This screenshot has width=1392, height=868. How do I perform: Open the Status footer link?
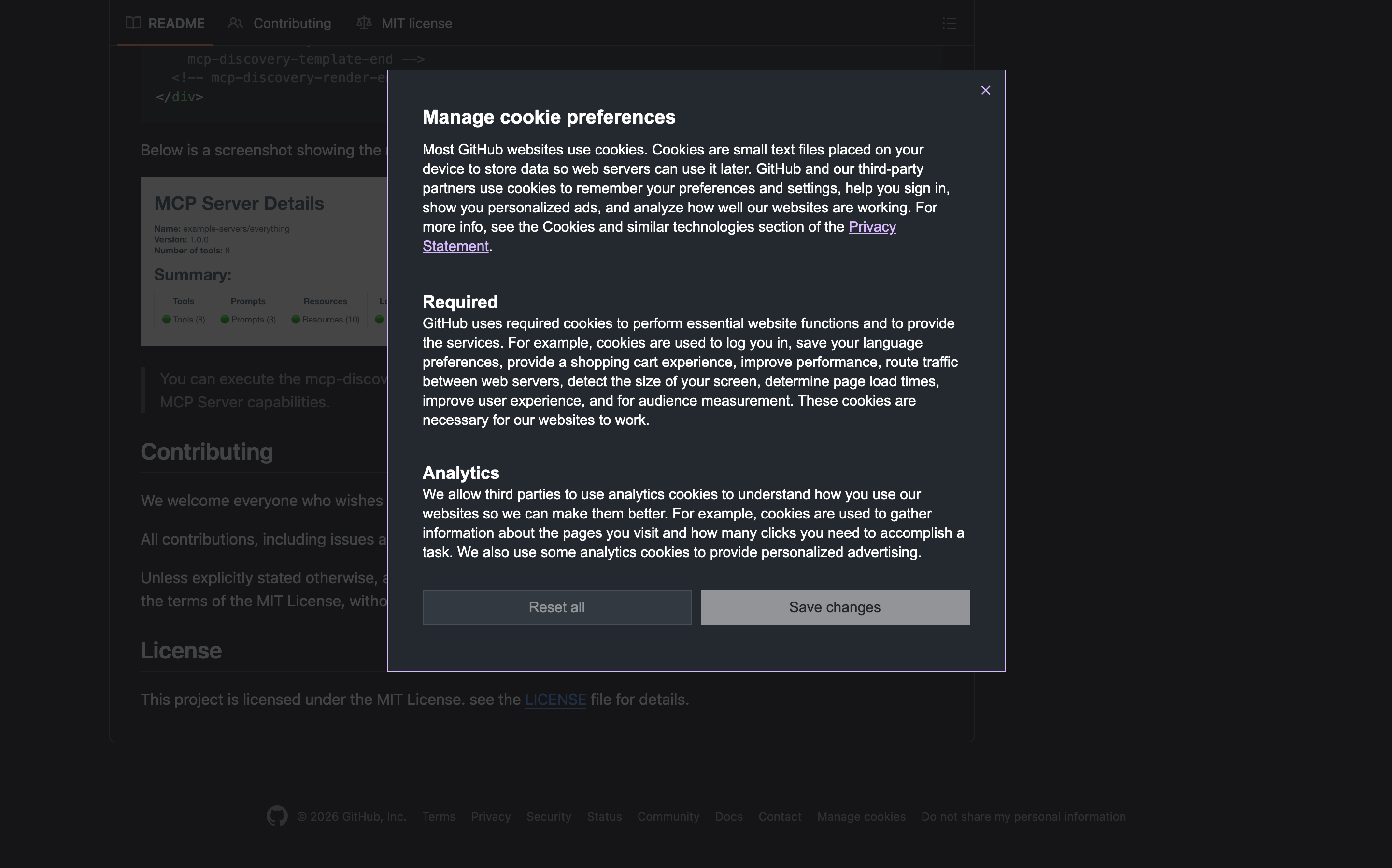pos(604,816)
